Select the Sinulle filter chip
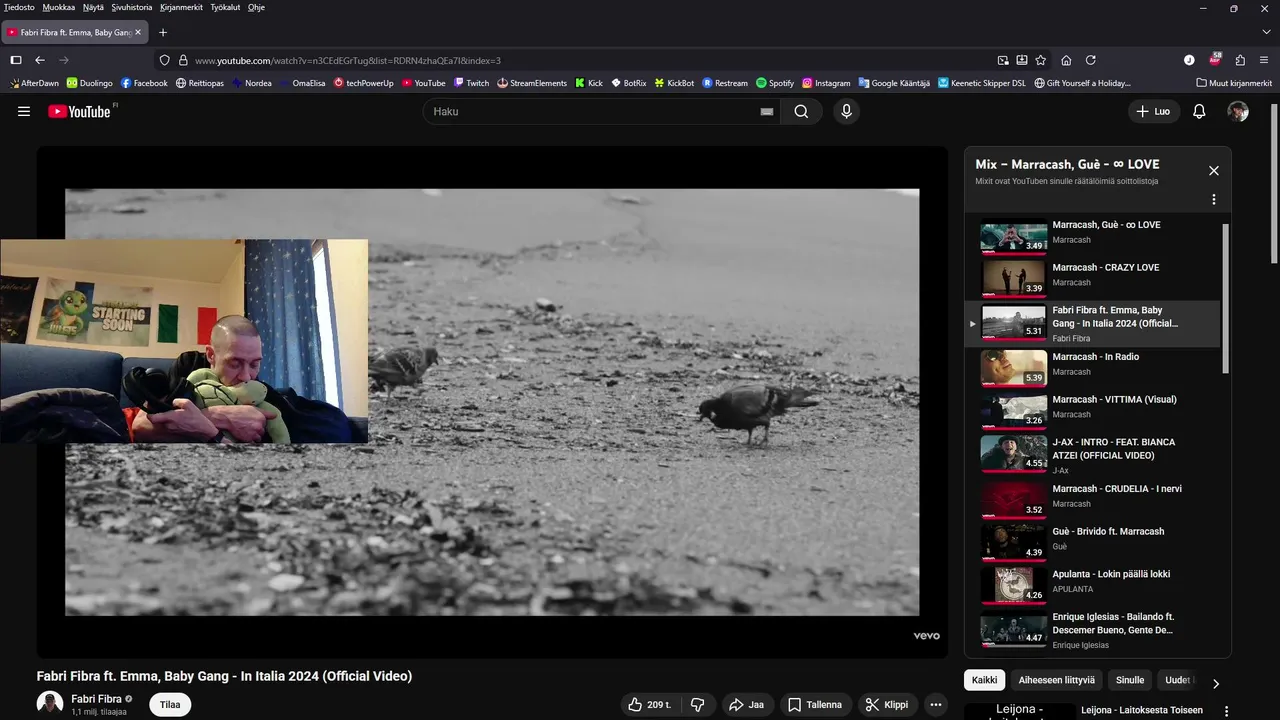 pyautogui.click(x=1130, y=680)
